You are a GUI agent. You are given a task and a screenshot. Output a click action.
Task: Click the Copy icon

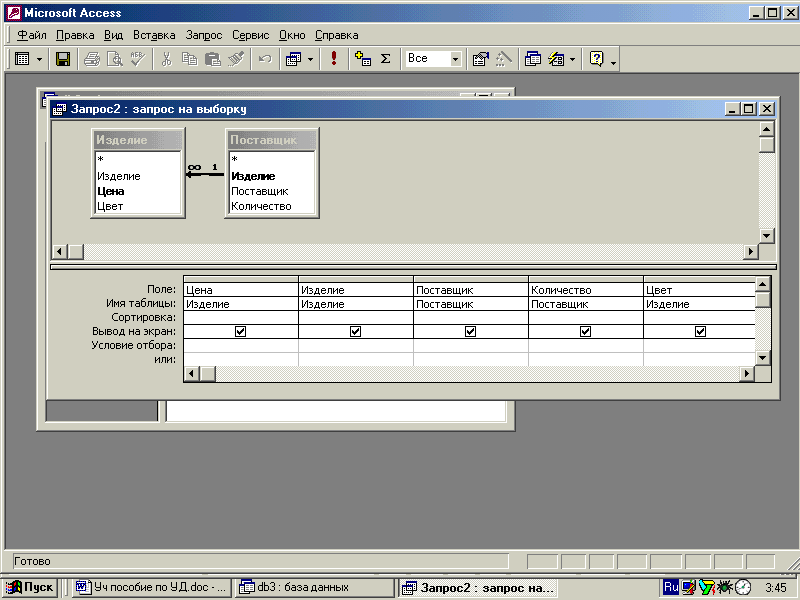point(189,59)
